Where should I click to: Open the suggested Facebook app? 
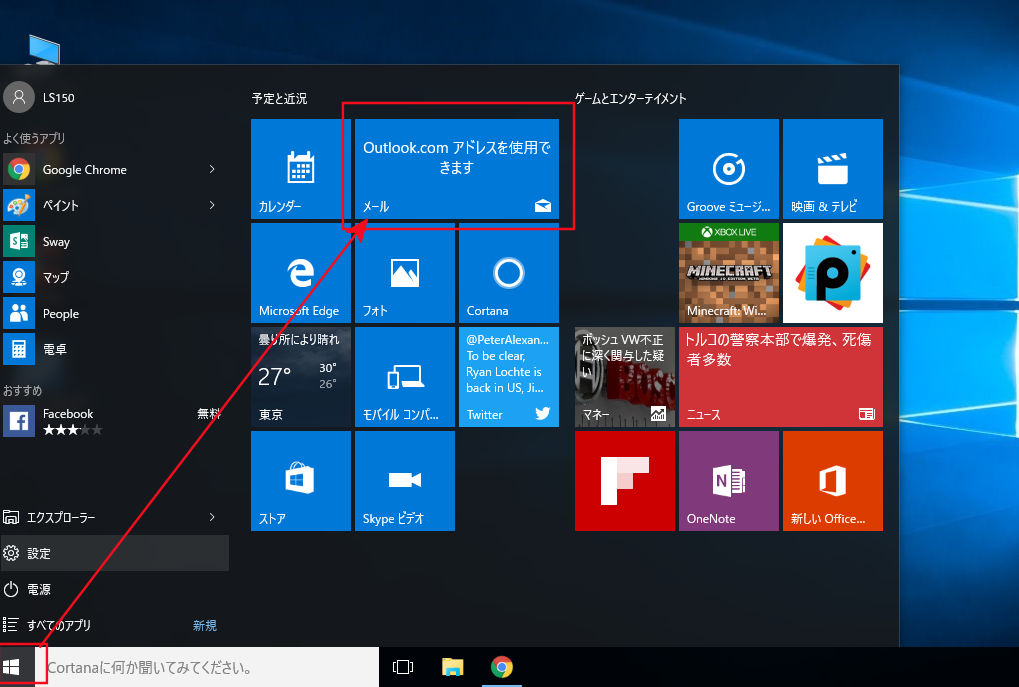pos(114,421)
